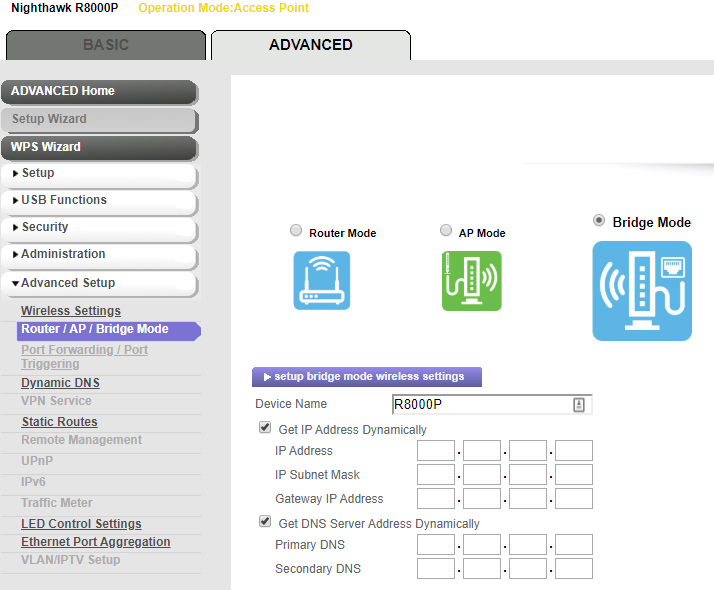The height and width of the screenshot is (590, 714).
Task: Select Router / AP / Bridge Mode menu item
Action: [x=109, y=331]
